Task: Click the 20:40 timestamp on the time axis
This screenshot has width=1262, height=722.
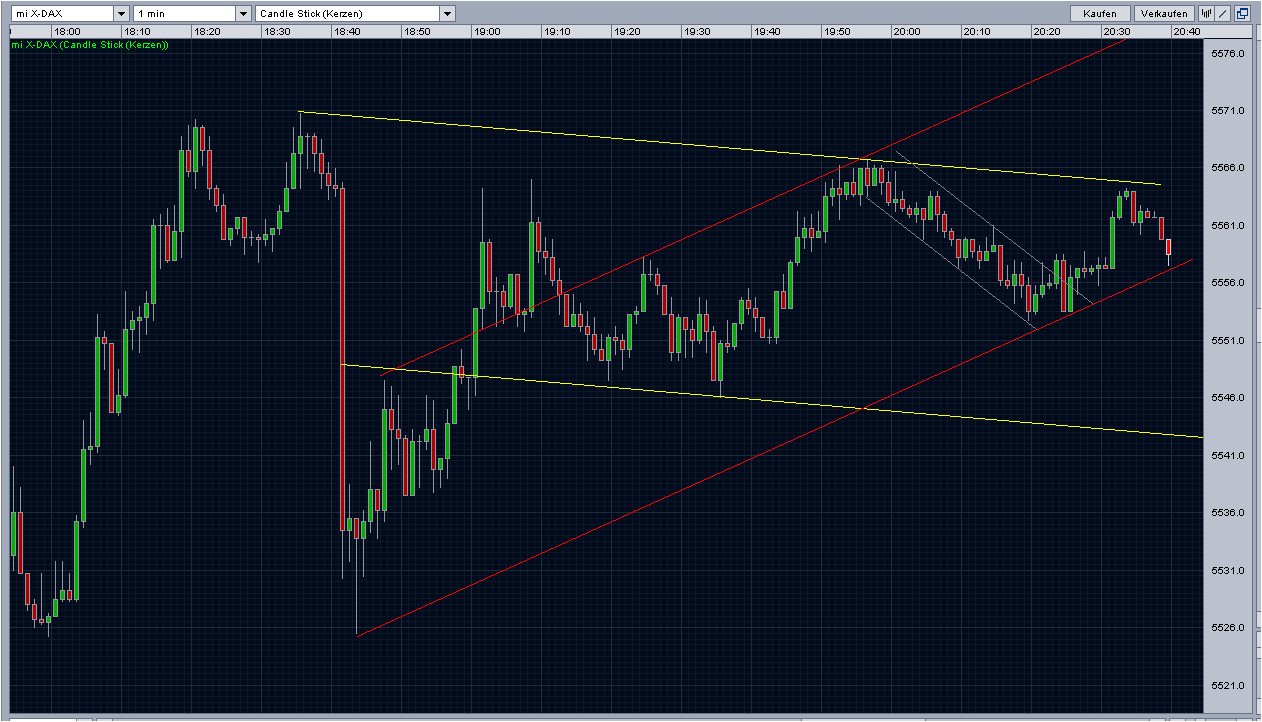Action: coord(1186,30)
